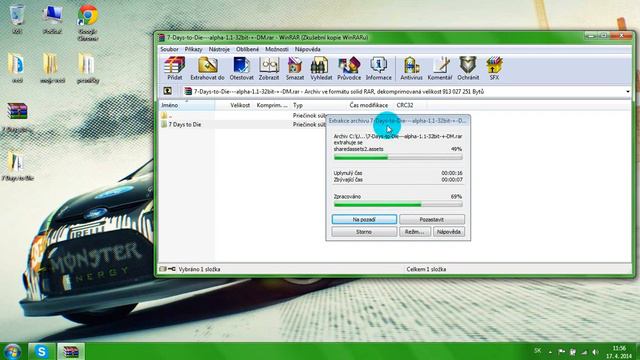This screenshot has width=640, height=360.
Task: Click the Ochránit (Protect) shield icon
Action: click(468, 68)
